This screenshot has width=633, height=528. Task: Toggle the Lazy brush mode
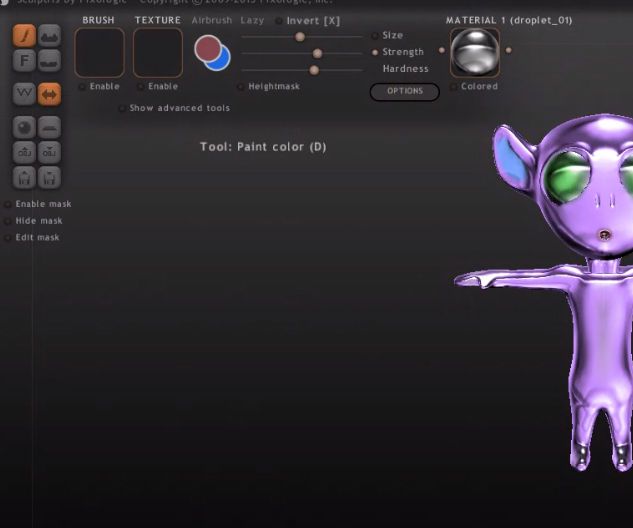(x=252, y=20)
